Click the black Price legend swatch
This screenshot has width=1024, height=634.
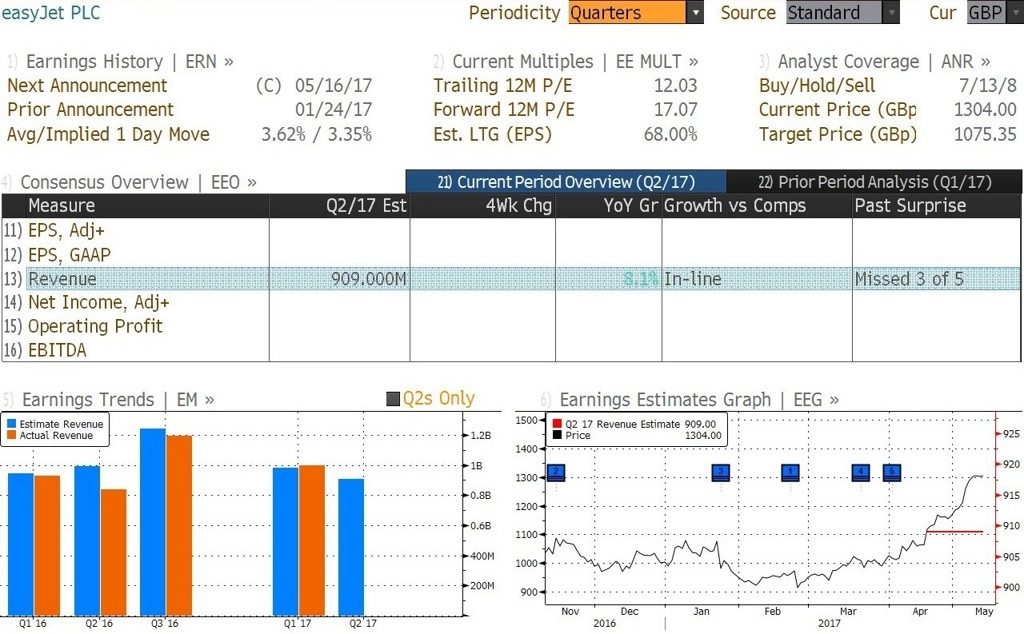557,436
